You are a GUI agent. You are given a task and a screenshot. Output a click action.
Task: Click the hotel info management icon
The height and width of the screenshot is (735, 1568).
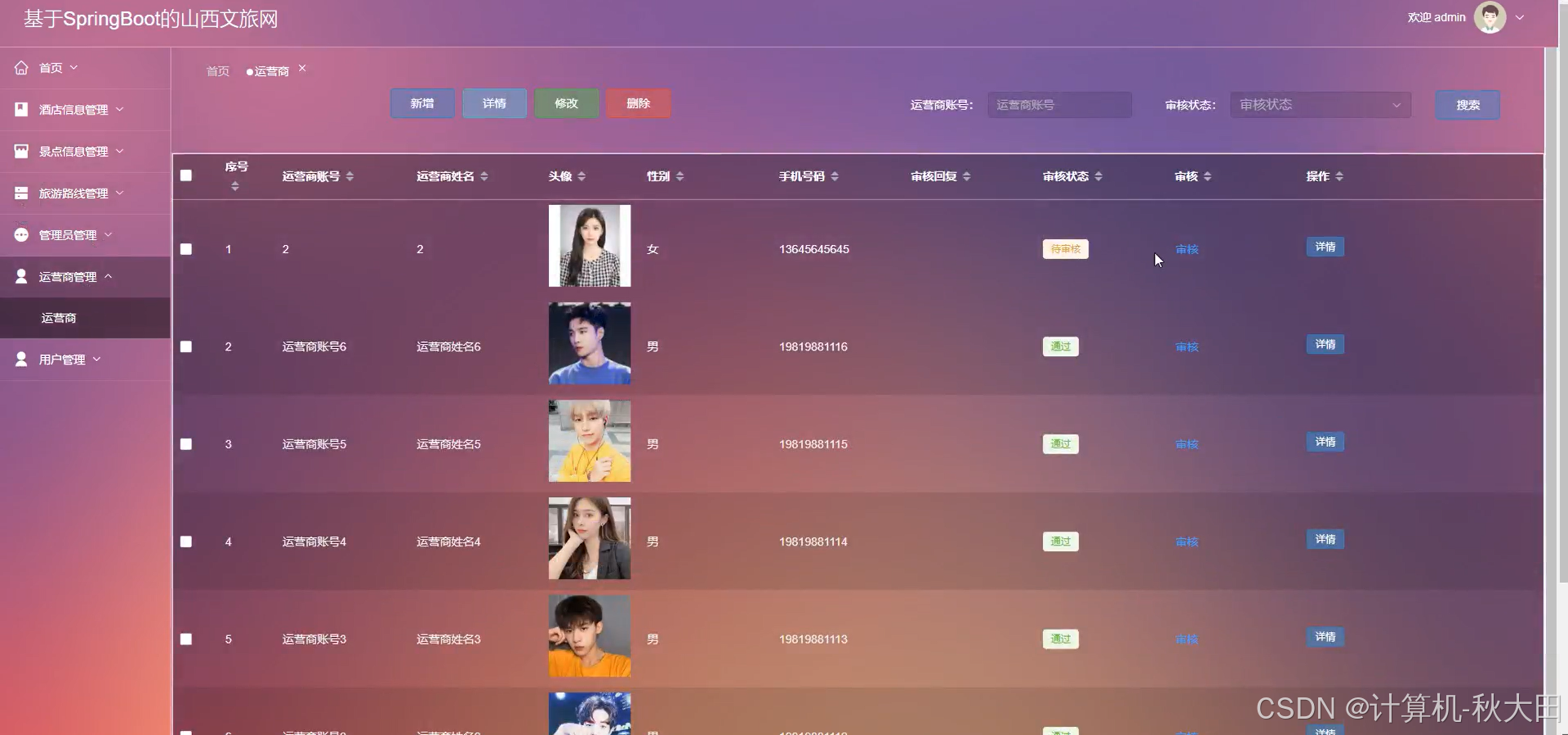(21, 109)
